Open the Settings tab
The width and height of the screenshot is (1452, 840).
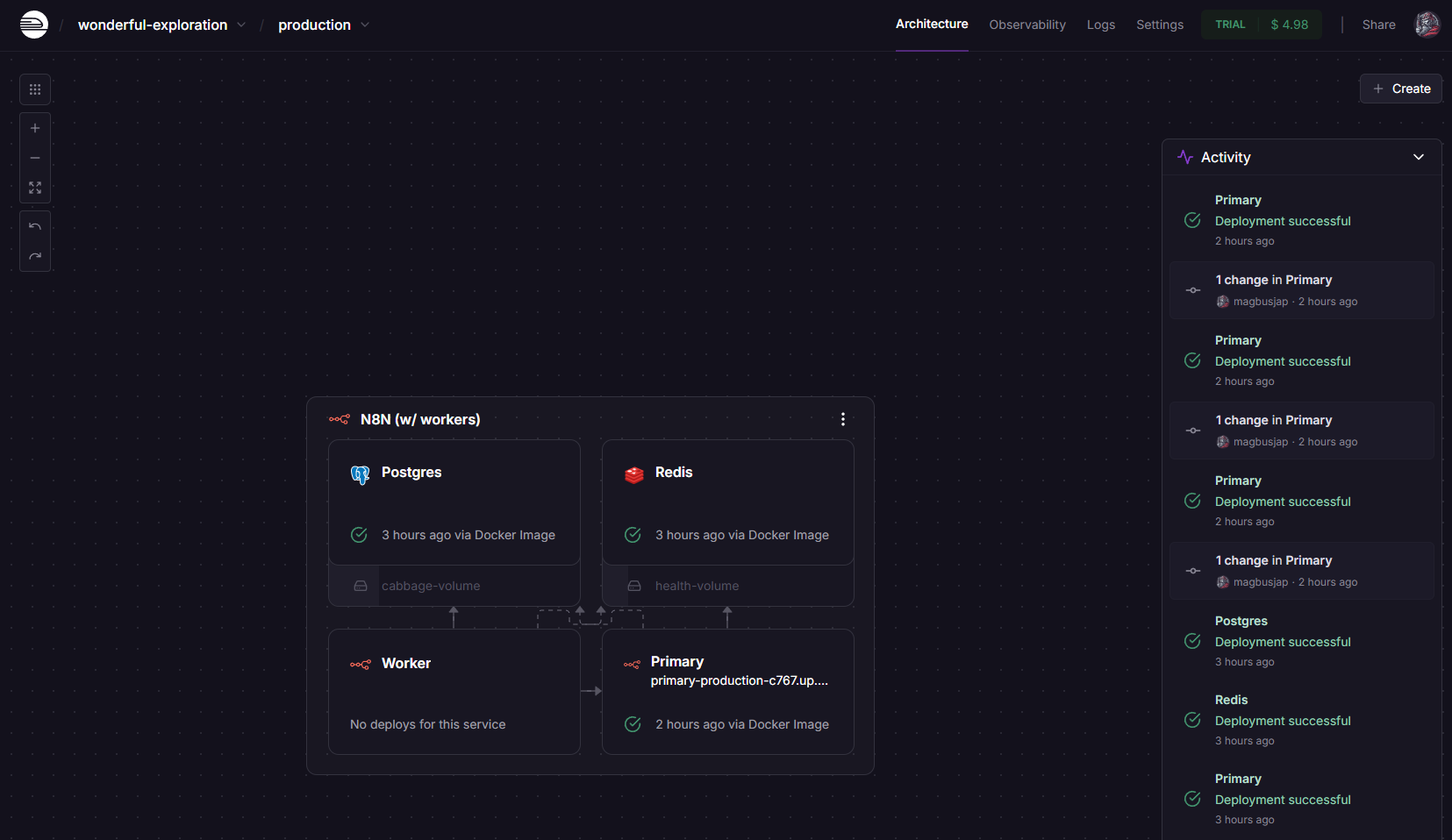pos(1160,25)
